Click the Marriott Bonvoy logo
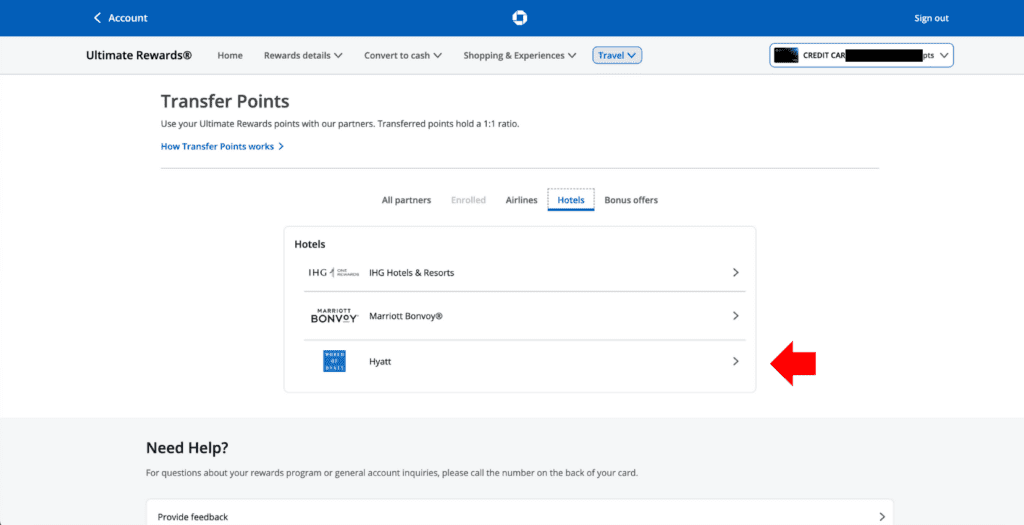Screen dimensions: 1024x525 [334, 316]
